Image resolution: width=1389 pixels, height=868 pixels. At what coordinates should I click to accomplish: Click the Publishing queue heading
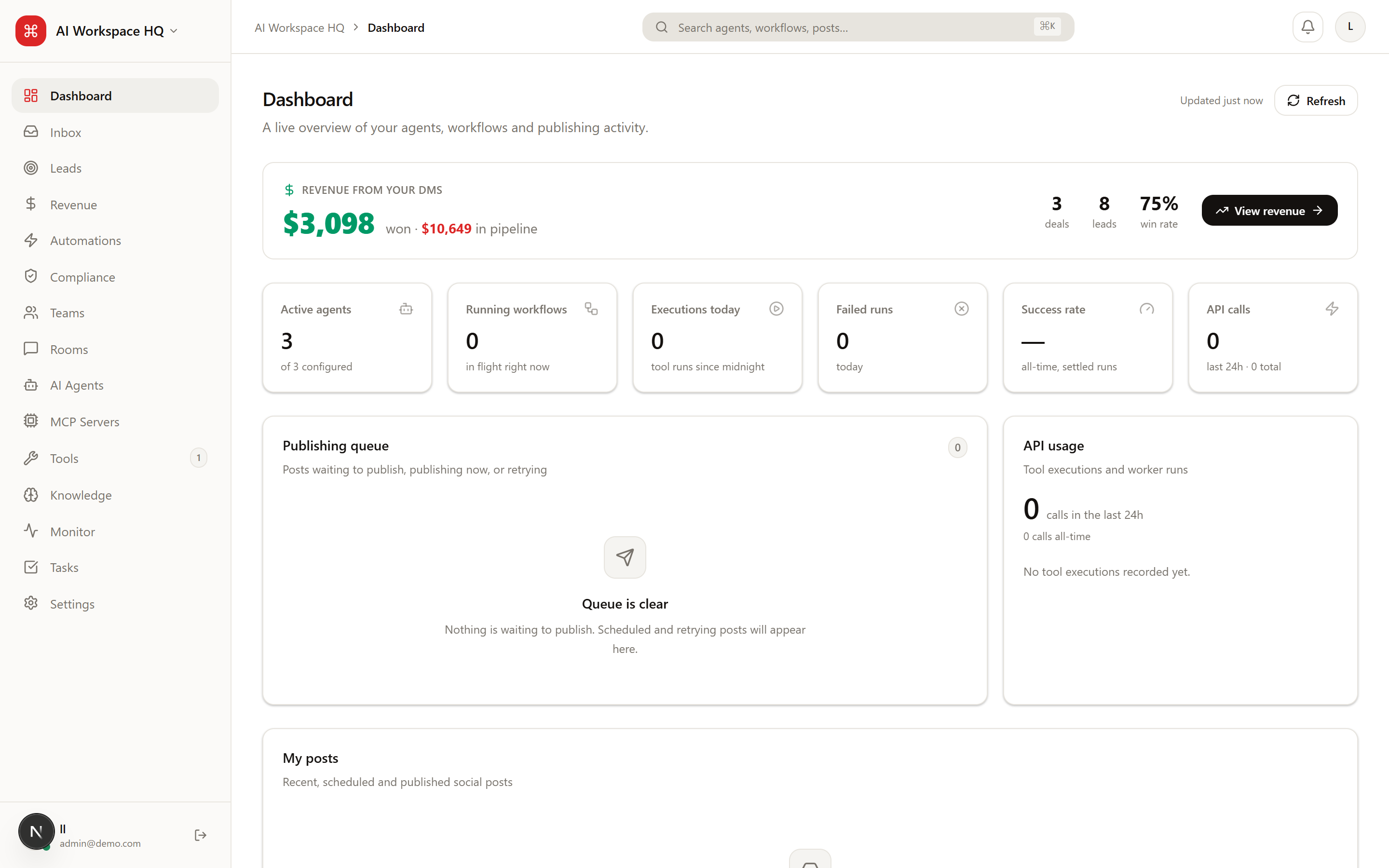(x=336, y=446)
